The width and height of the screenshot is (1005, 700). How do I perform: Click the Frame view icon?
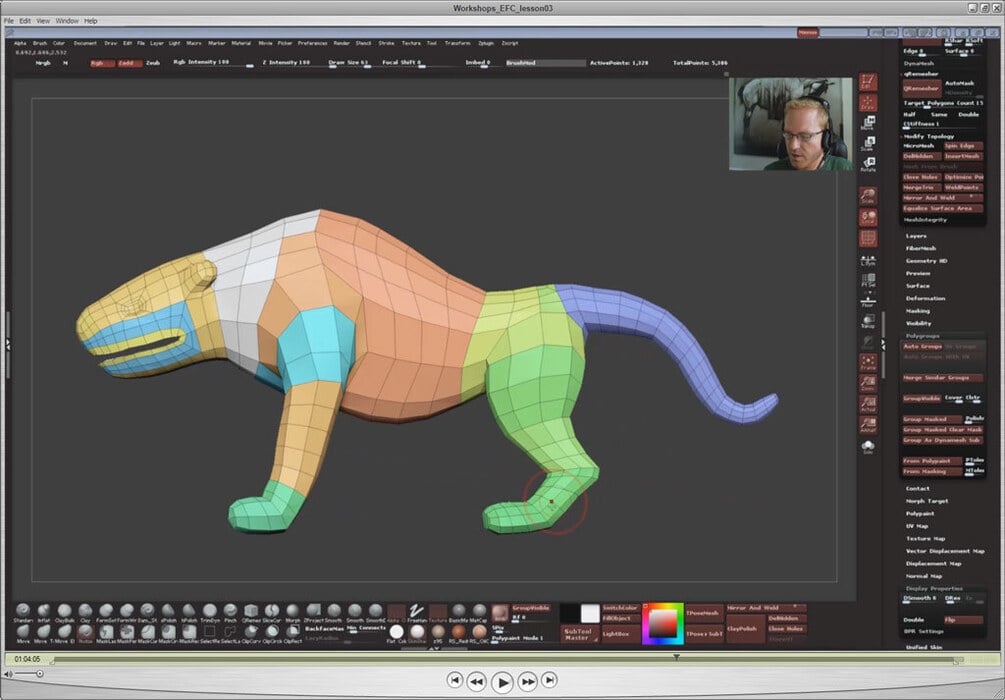coord(868,362)
